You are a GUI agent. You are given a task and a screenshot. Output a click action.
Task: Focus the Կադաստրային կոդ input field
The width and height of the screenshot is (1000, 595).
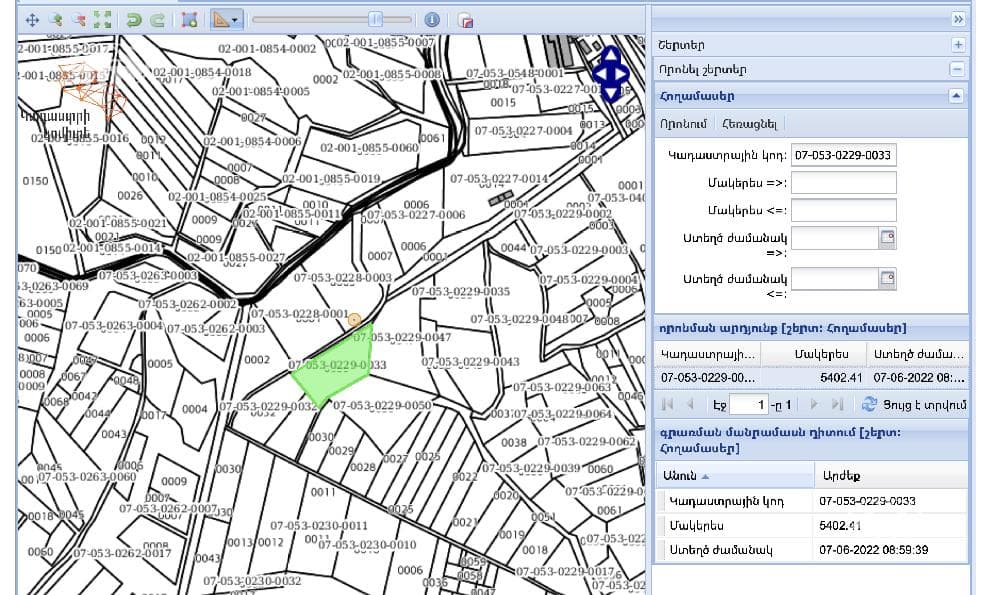click(x=844, y=155)
